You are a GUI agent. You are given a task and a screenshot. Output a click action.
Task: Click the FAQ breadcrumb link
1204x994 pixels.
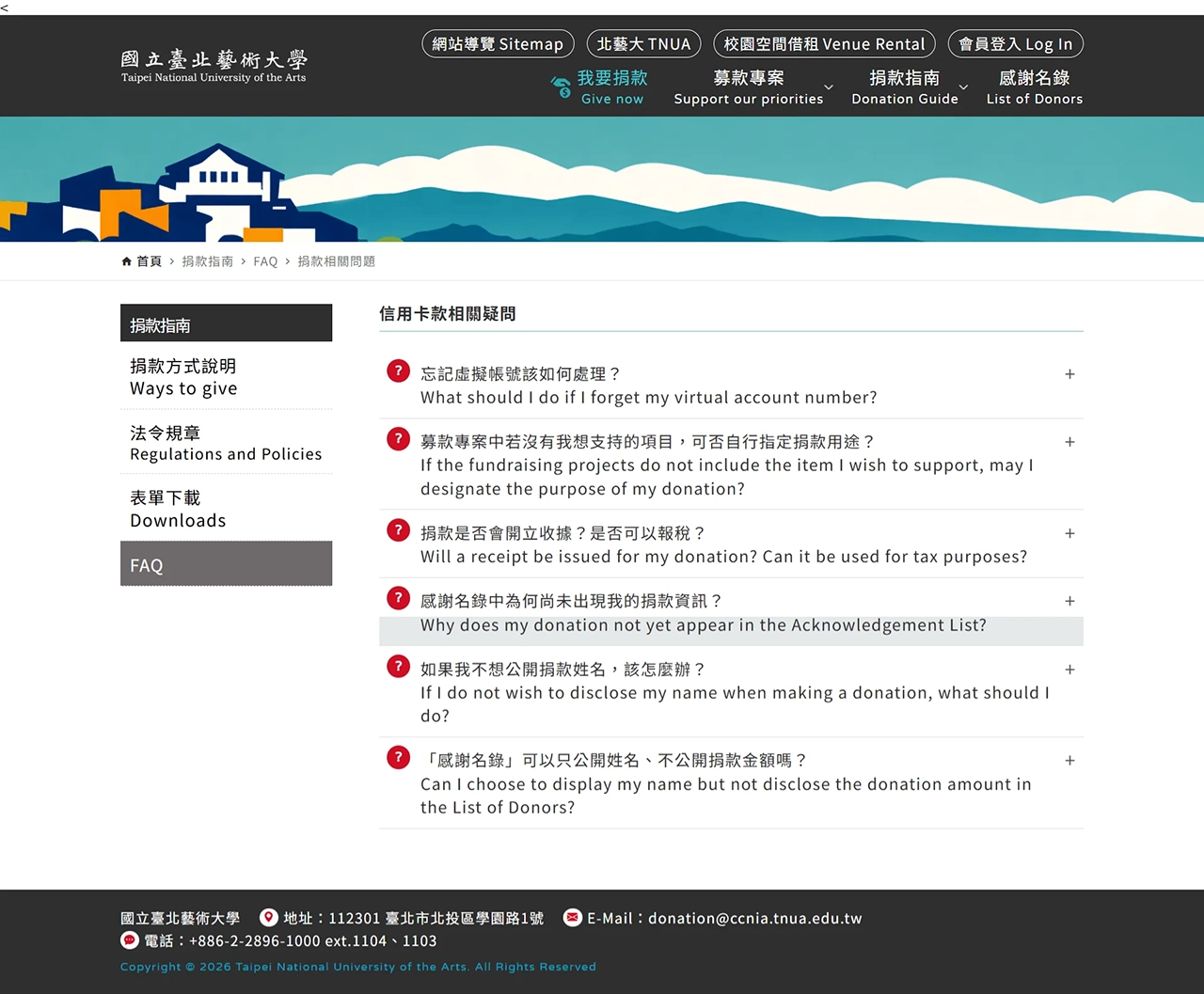click(x=265, y=261)
